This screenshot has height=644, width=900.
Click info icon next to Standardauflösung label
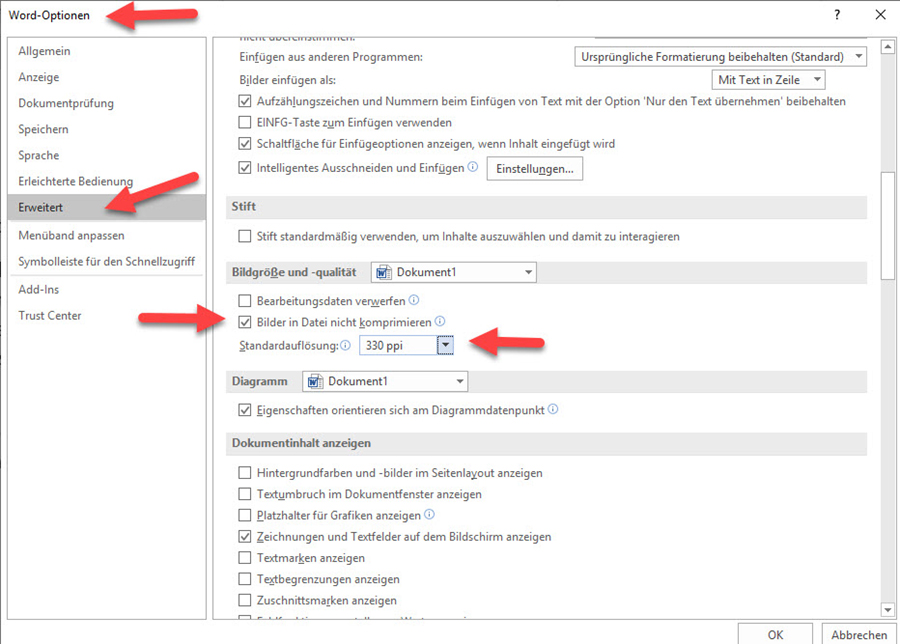[x=345, y=345]
